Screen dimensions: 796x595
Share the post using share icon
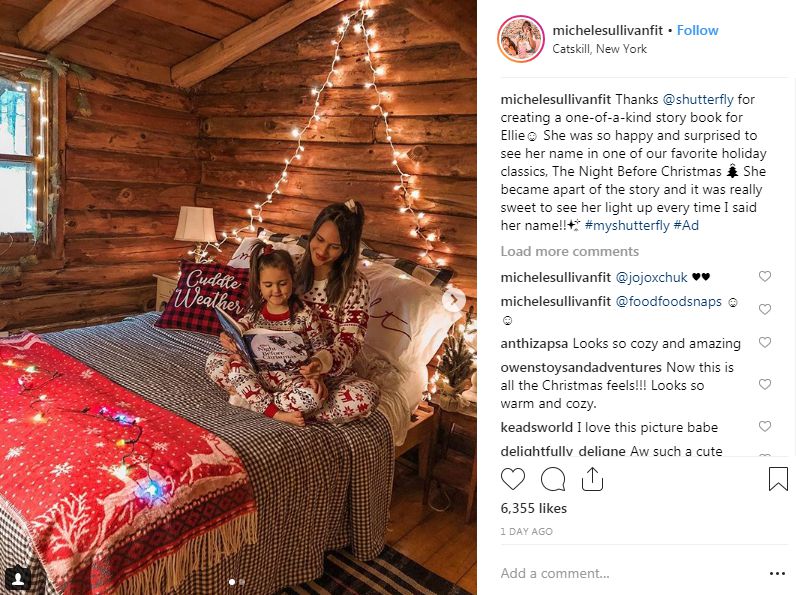pos(592,479)
